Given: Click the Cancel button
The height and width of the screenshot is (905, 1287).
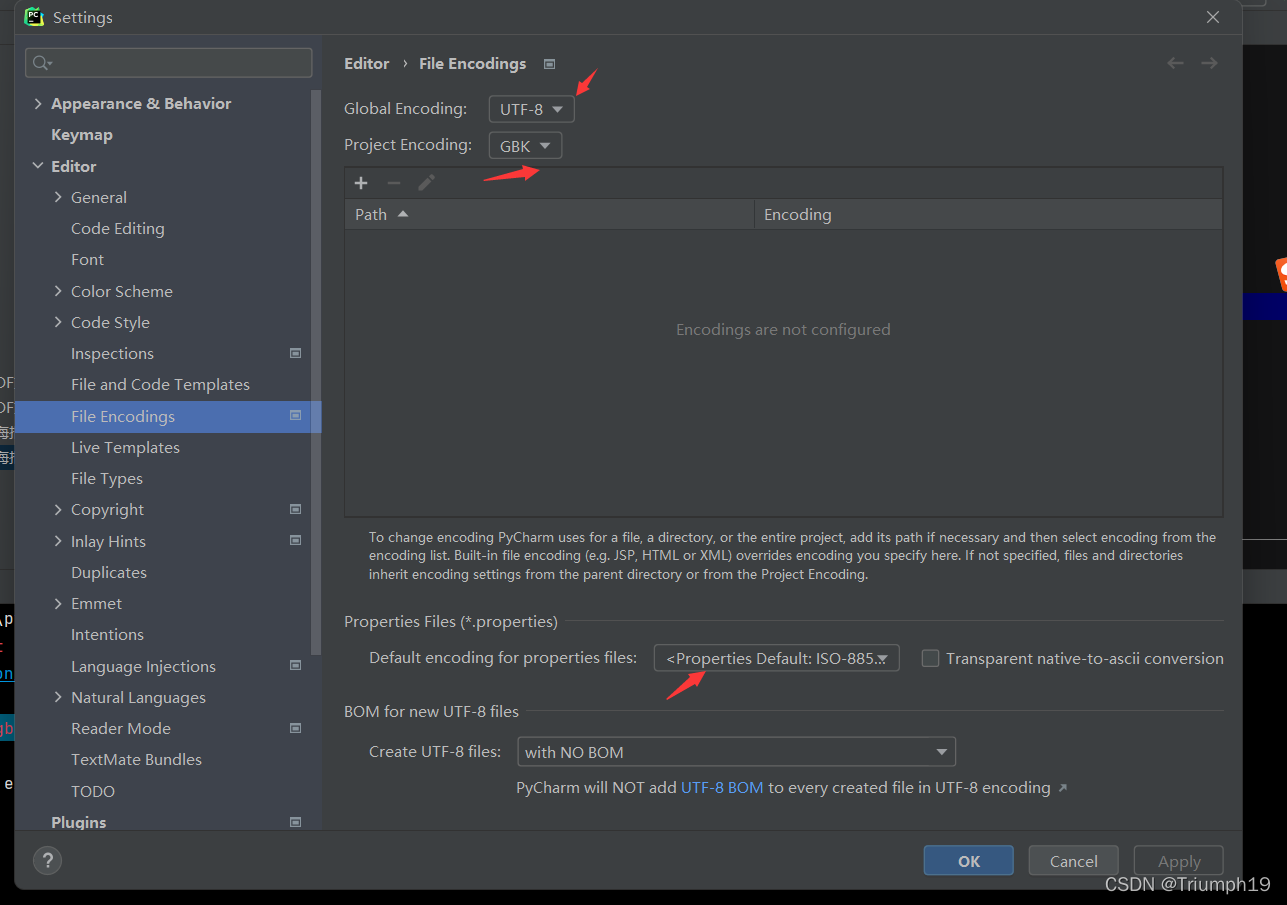Looking at the screenshot, I should [x=1074, y=861].
